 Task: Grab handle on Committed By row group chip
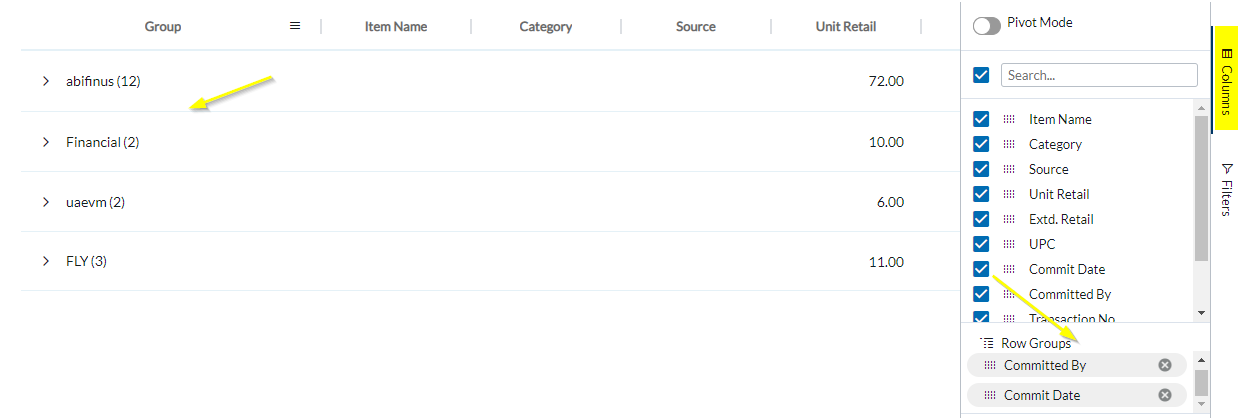coord(990,365)
